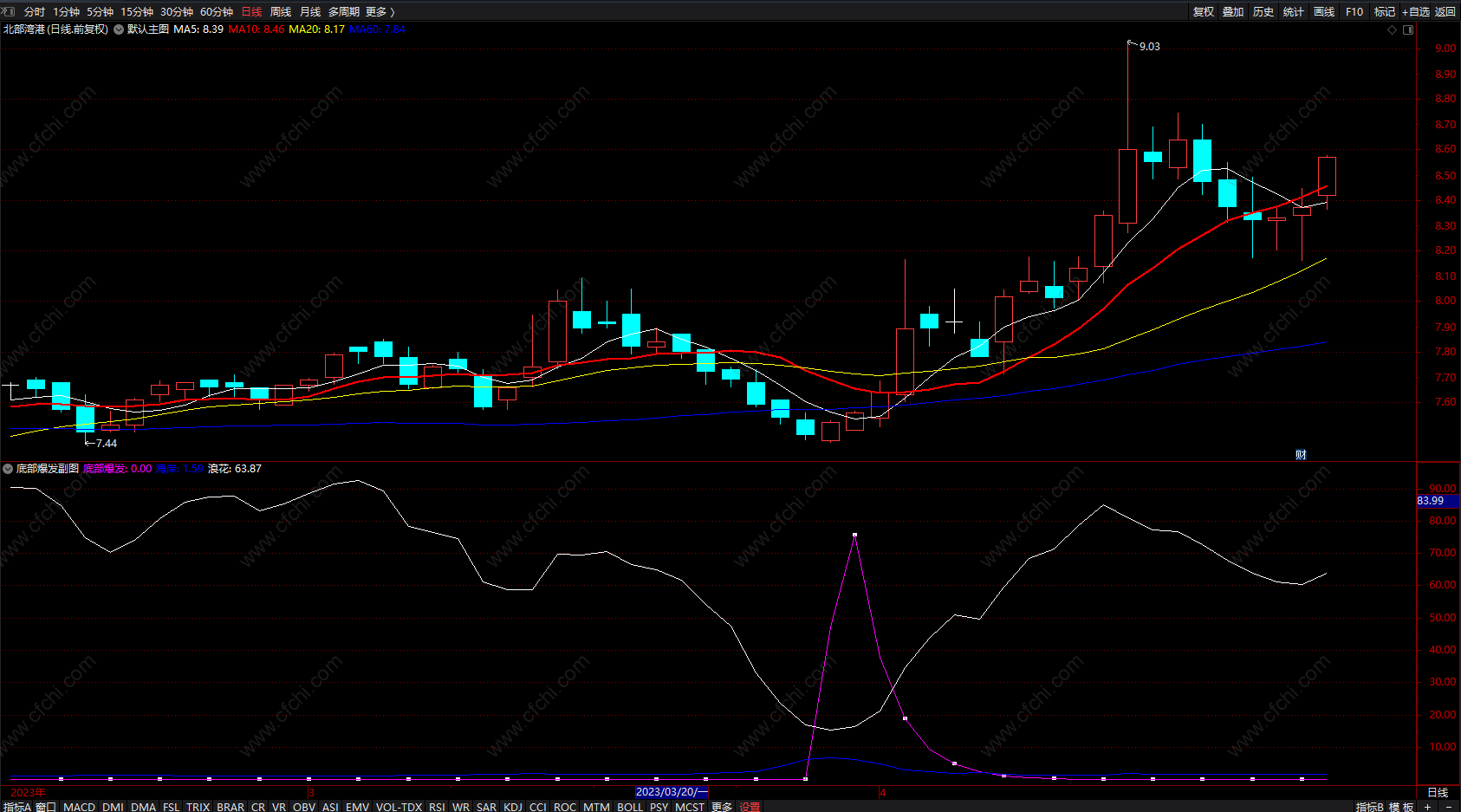This screenshot has width=1461, height=812.
Task: Switch to the 1分钟 timeframe
Action: point(66,12)
